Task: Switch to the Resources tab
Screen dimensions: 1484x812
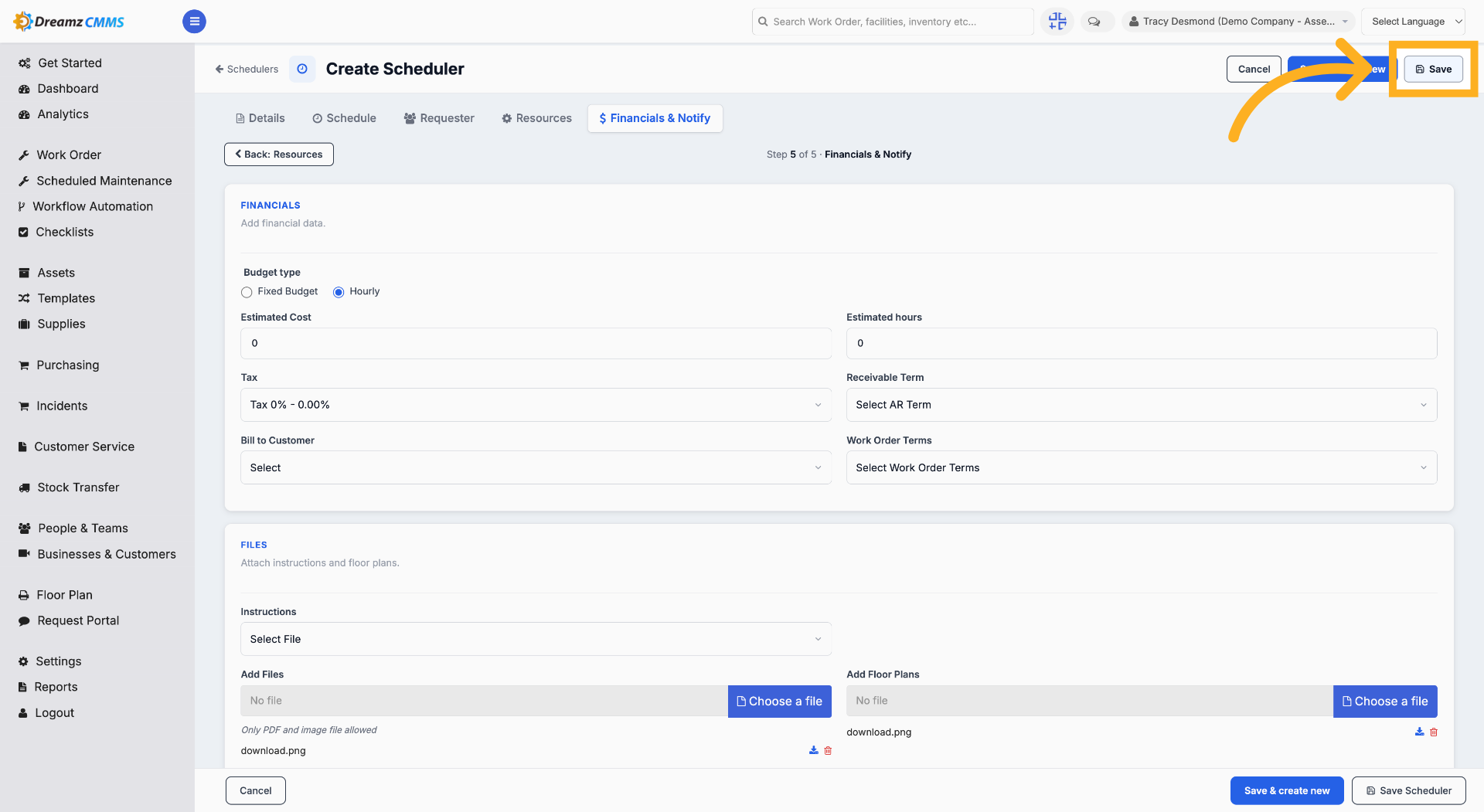Action: (x=536, y=118)
